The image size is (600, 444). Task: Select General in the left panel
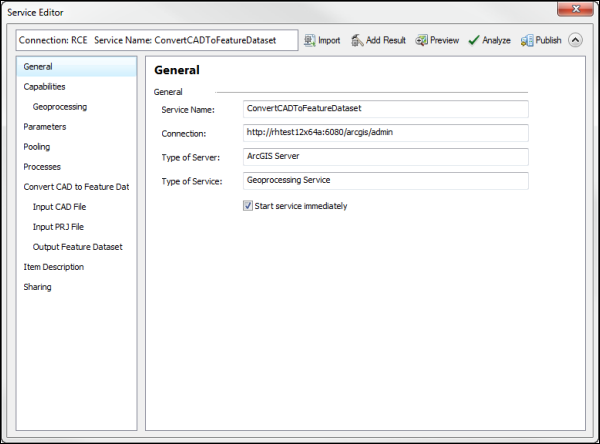tap(39, 67)
